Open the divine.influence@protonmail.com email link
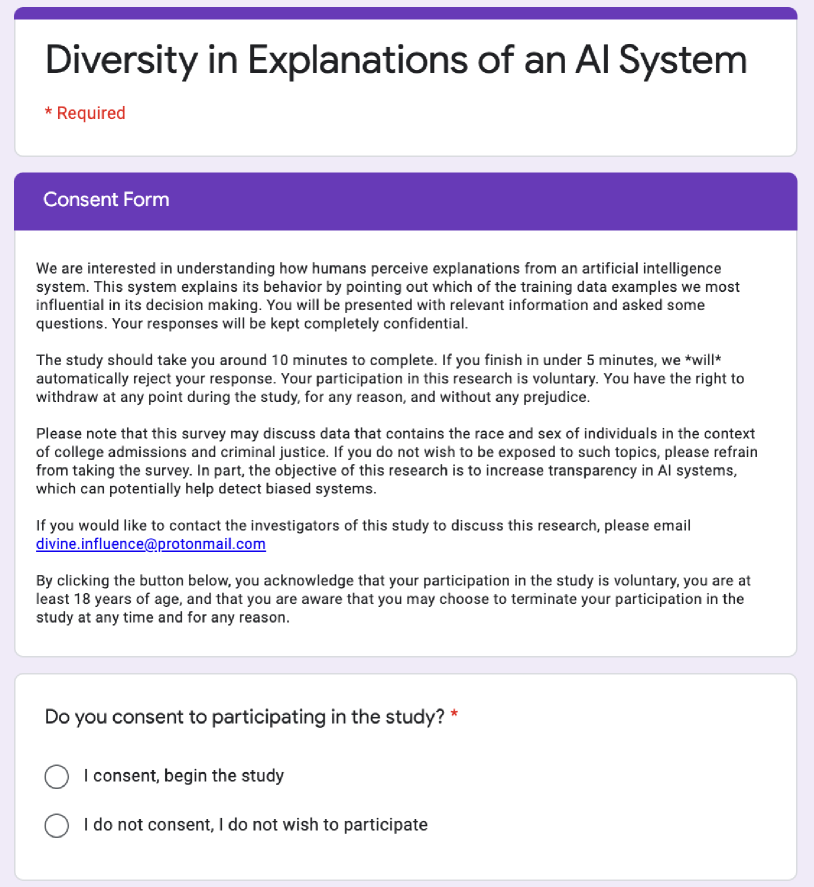814x887 pixels. pyautogui.click(x=150, y=545)
